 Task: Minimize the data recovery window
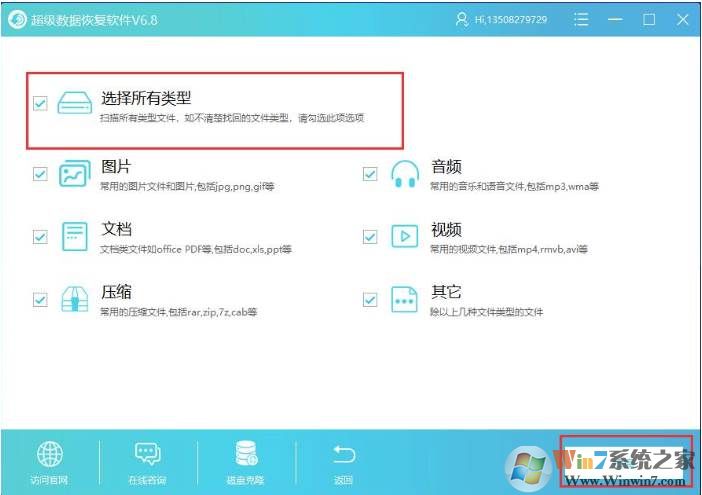pyautogui.click(x=615, y=19)
